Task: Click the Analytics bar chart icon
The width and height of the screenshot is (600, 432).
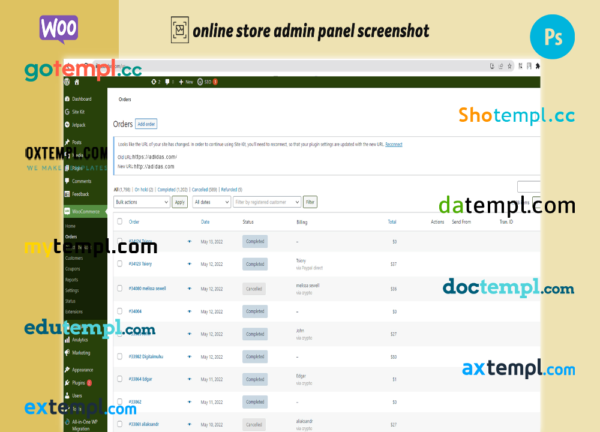Action: 67,339
